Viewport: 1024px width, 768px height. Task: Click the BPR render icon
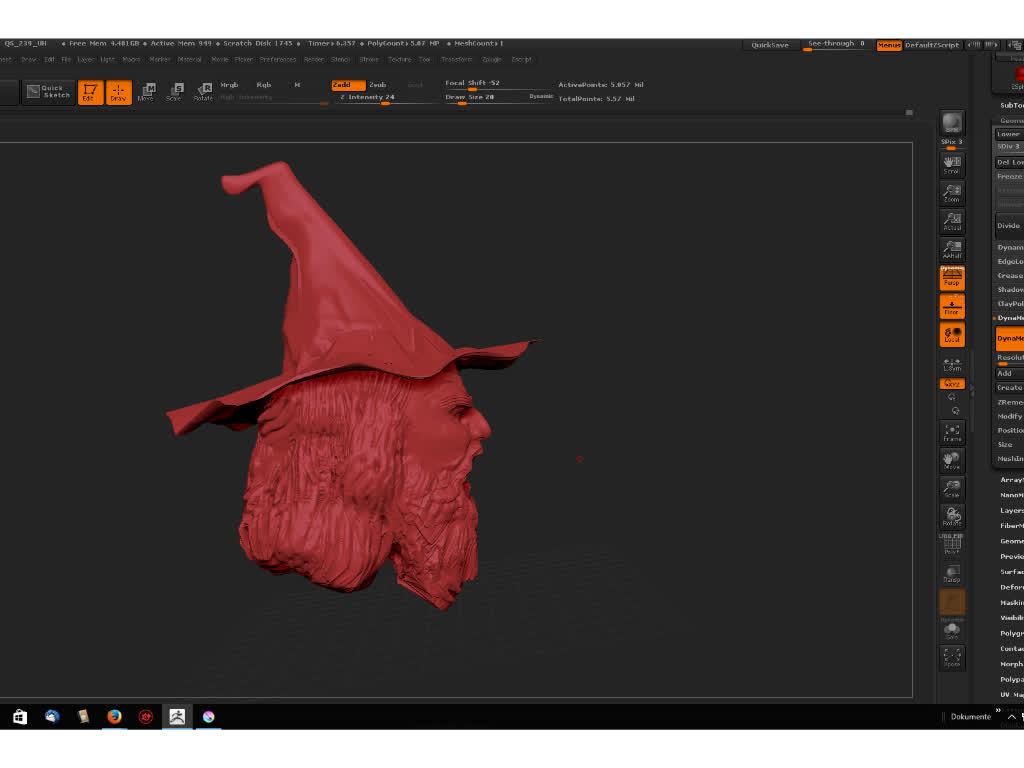pos(952,123)
